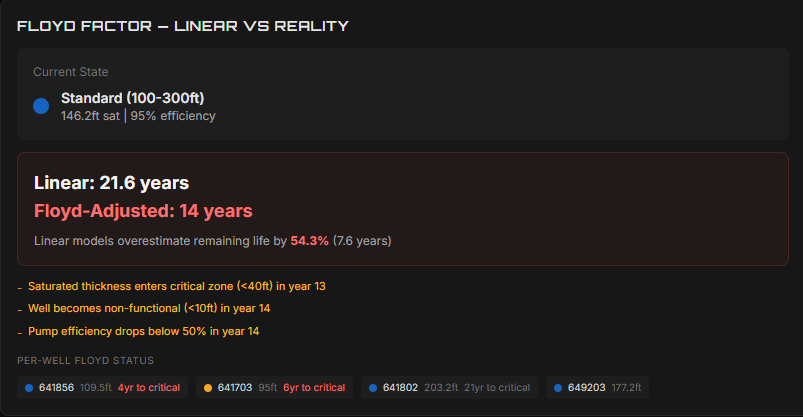
Task: Click the '4yr to critical' warning text
Action: tap(149, 388)
